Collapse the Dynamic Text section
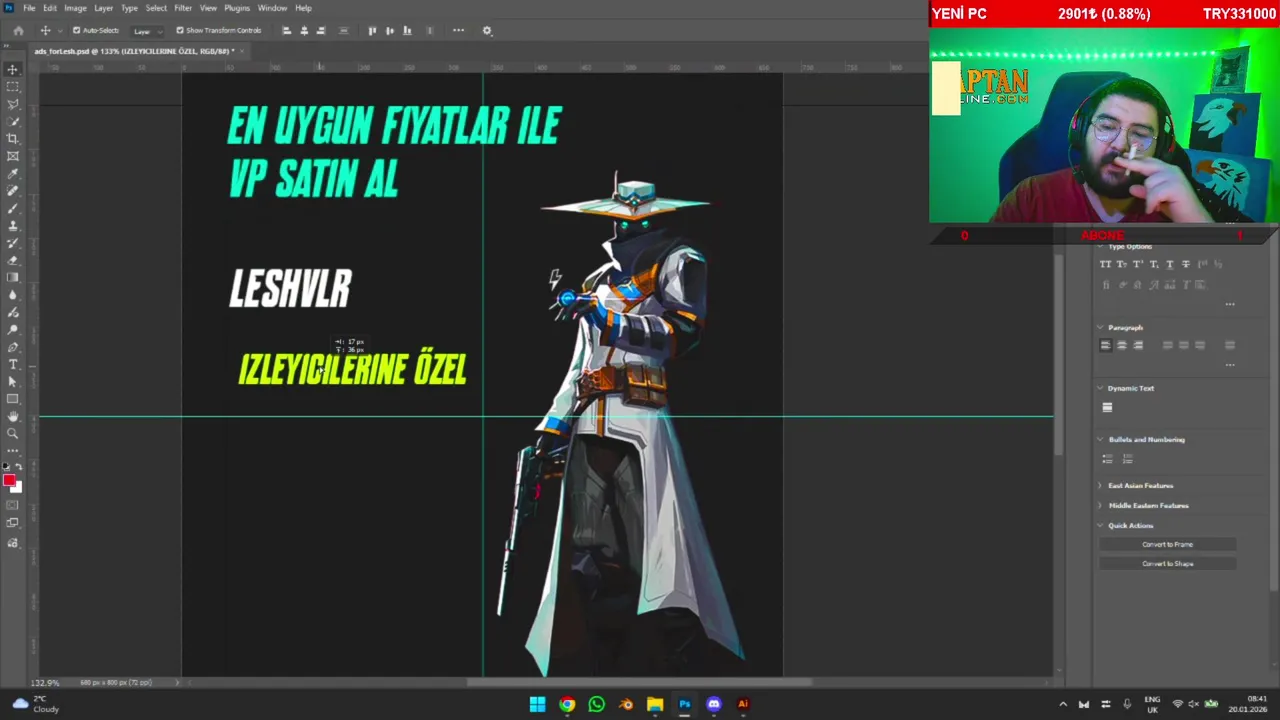 tap(1101, 388)
